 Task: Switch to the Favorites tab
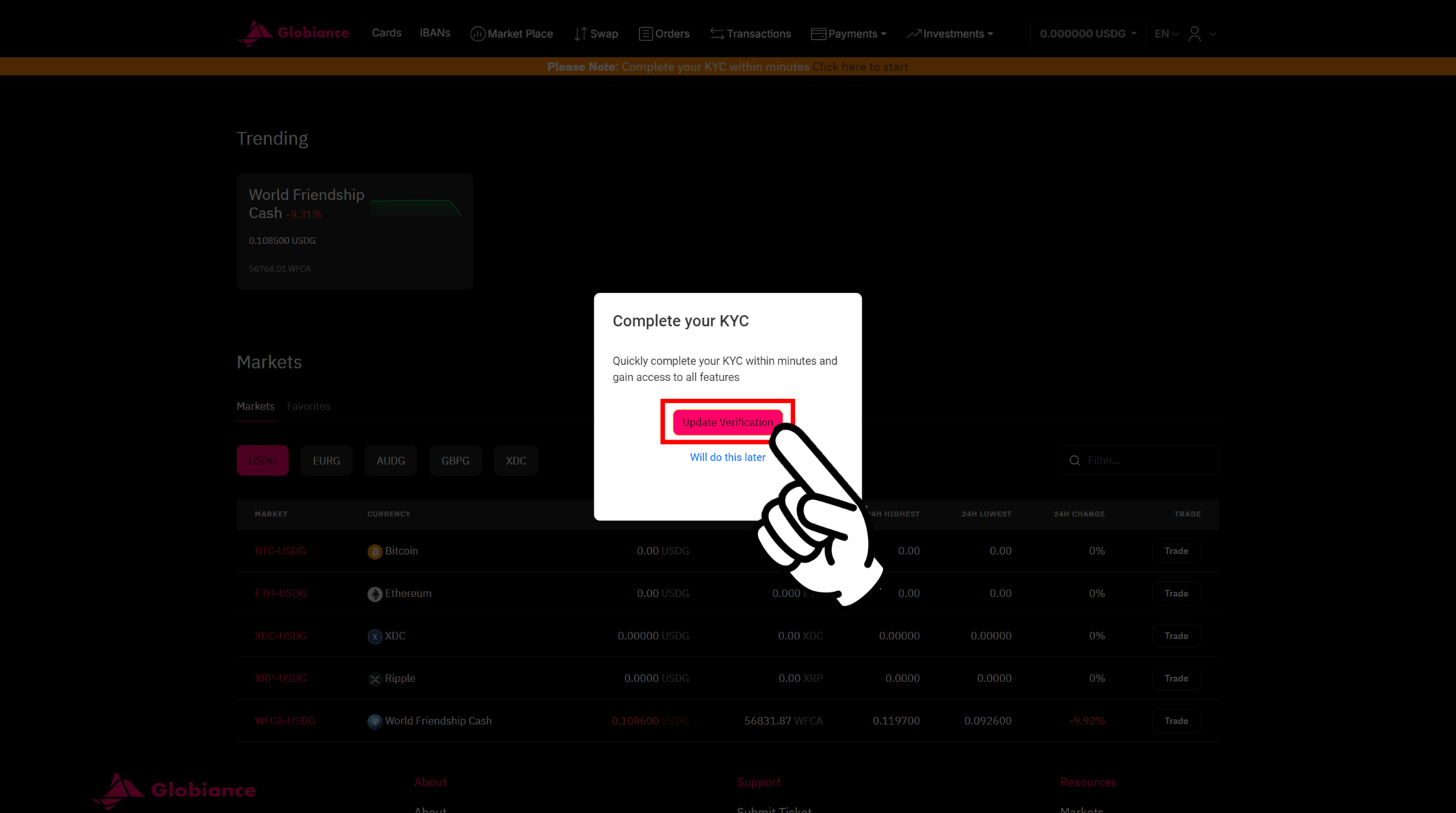308,406
